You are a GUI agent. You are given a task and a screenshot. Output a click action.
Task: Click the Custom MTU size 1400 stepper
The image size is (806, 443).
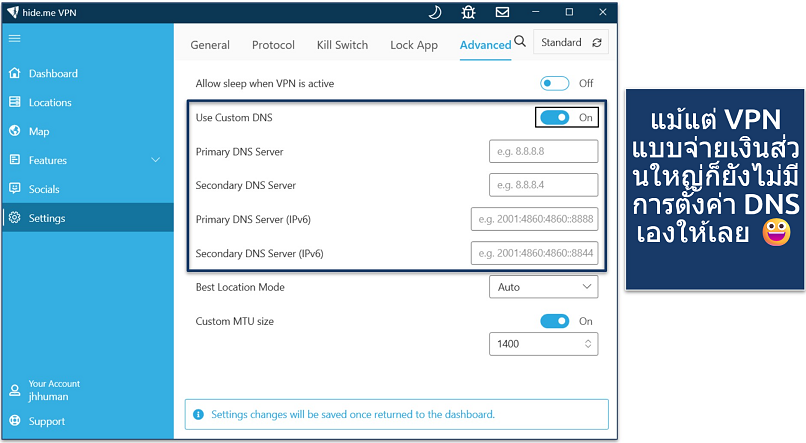[x=588, y=344]
